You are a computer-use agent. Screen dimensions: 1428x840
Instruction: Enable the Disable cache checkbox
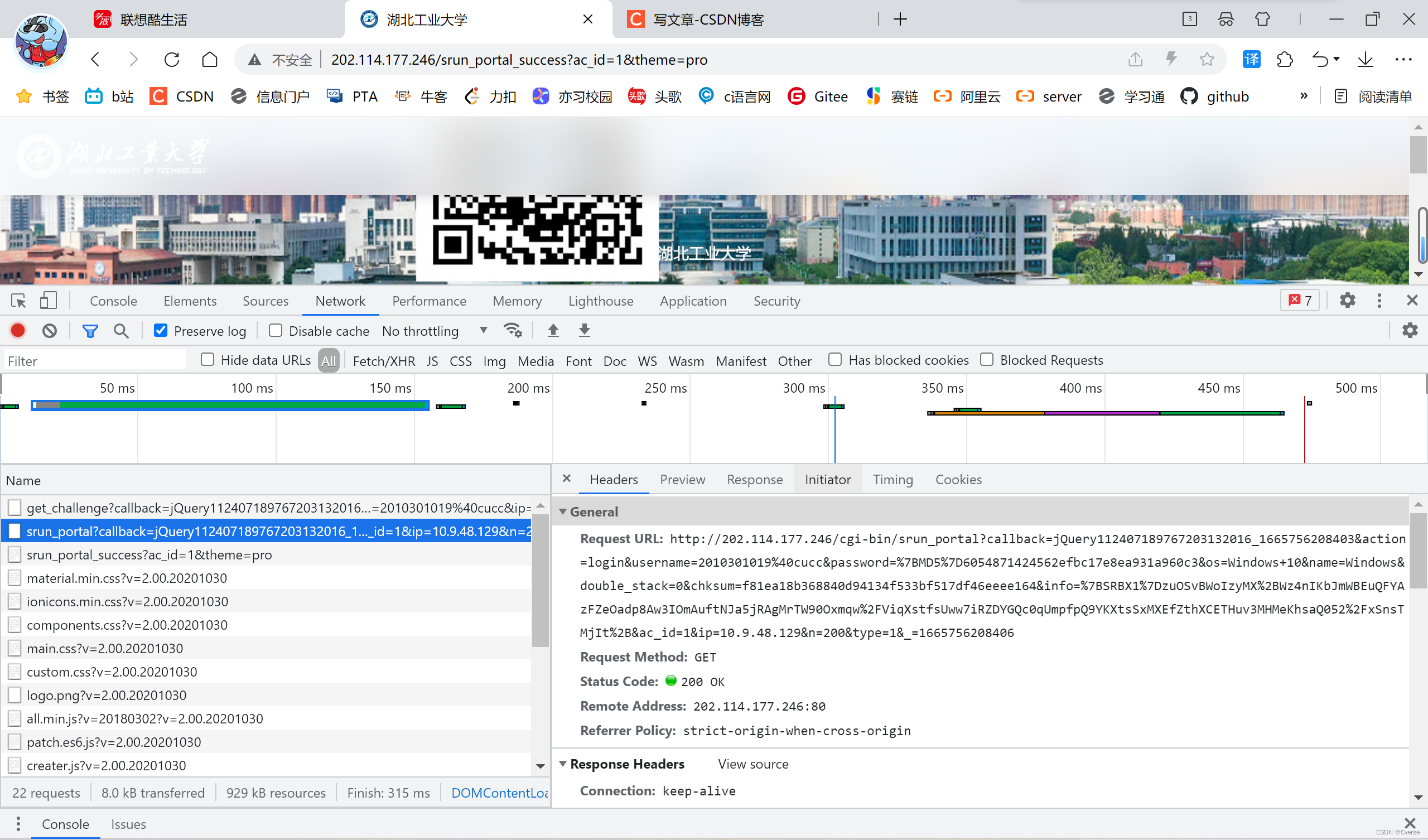click(x=276, y=330)
